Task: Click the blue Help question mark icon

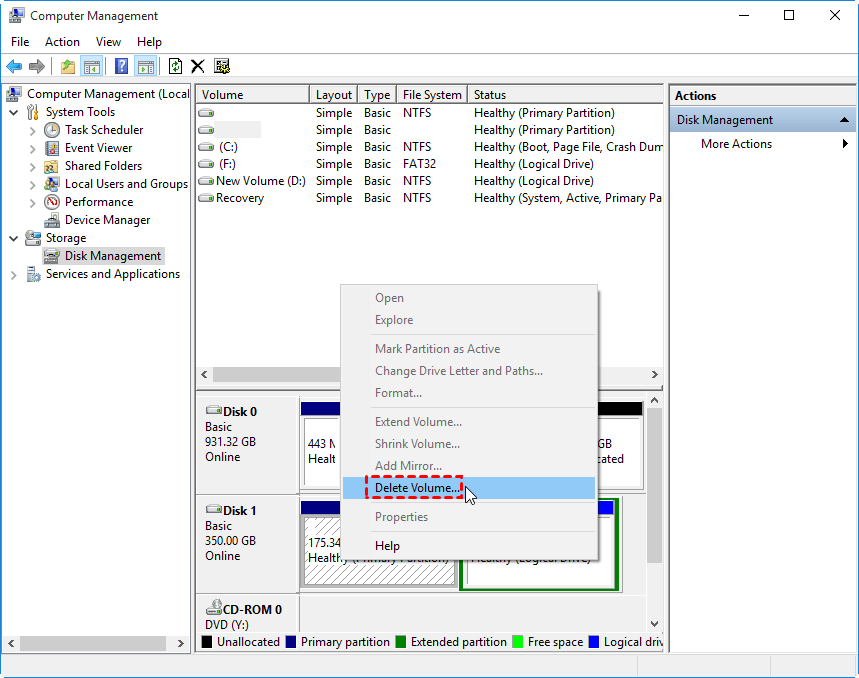Action: pyautogui.click(x=121, y=67)
